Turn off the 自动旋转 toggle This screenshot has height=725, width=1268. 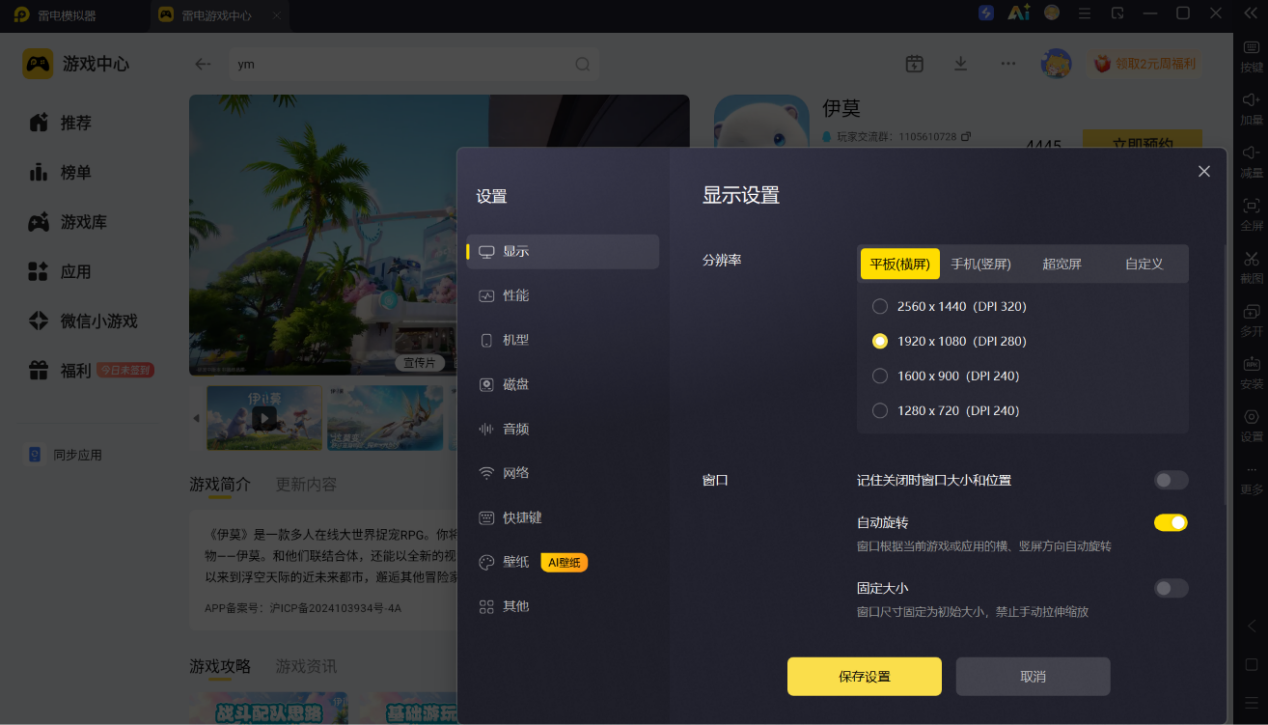[x=1171, y=522]
